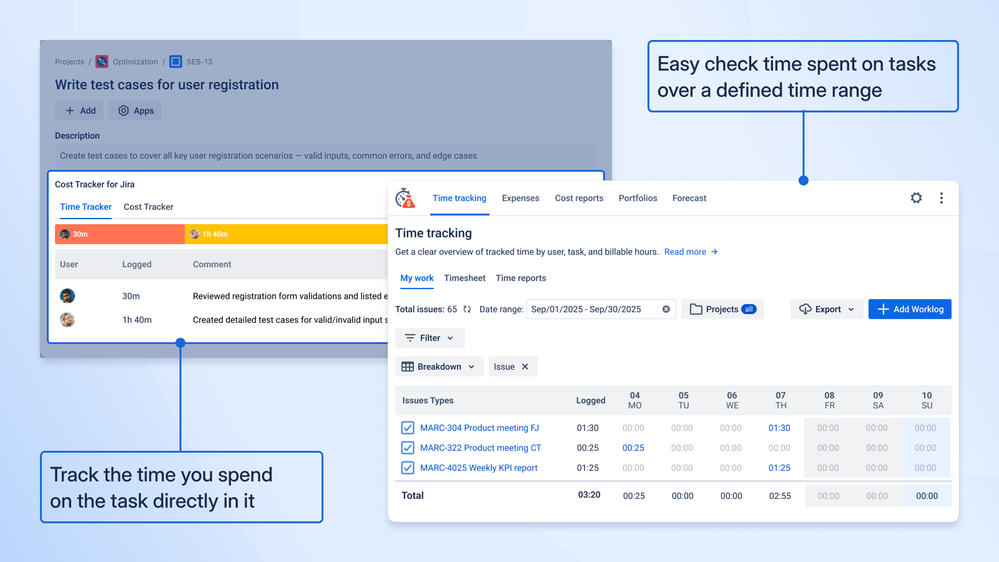Click the Add Worklog button
999x562 pixels.
[910, 309]
